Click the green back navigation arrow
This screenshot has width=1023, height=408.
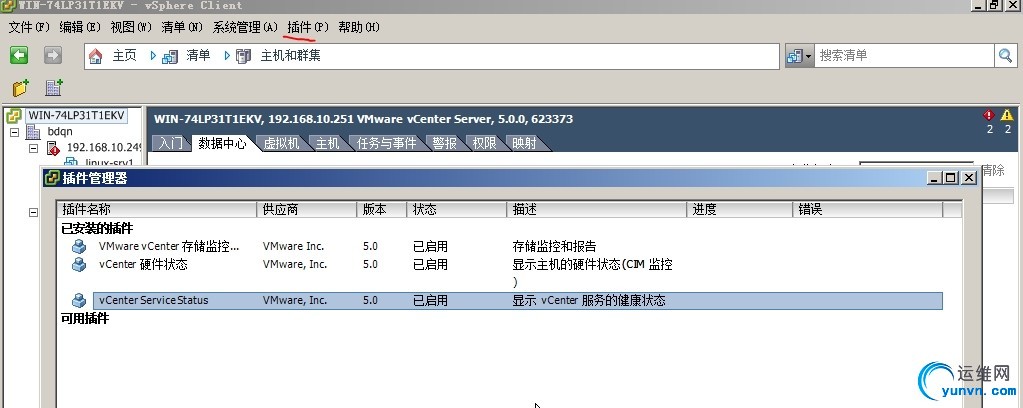pyautogui.click(x=19, y=55)
